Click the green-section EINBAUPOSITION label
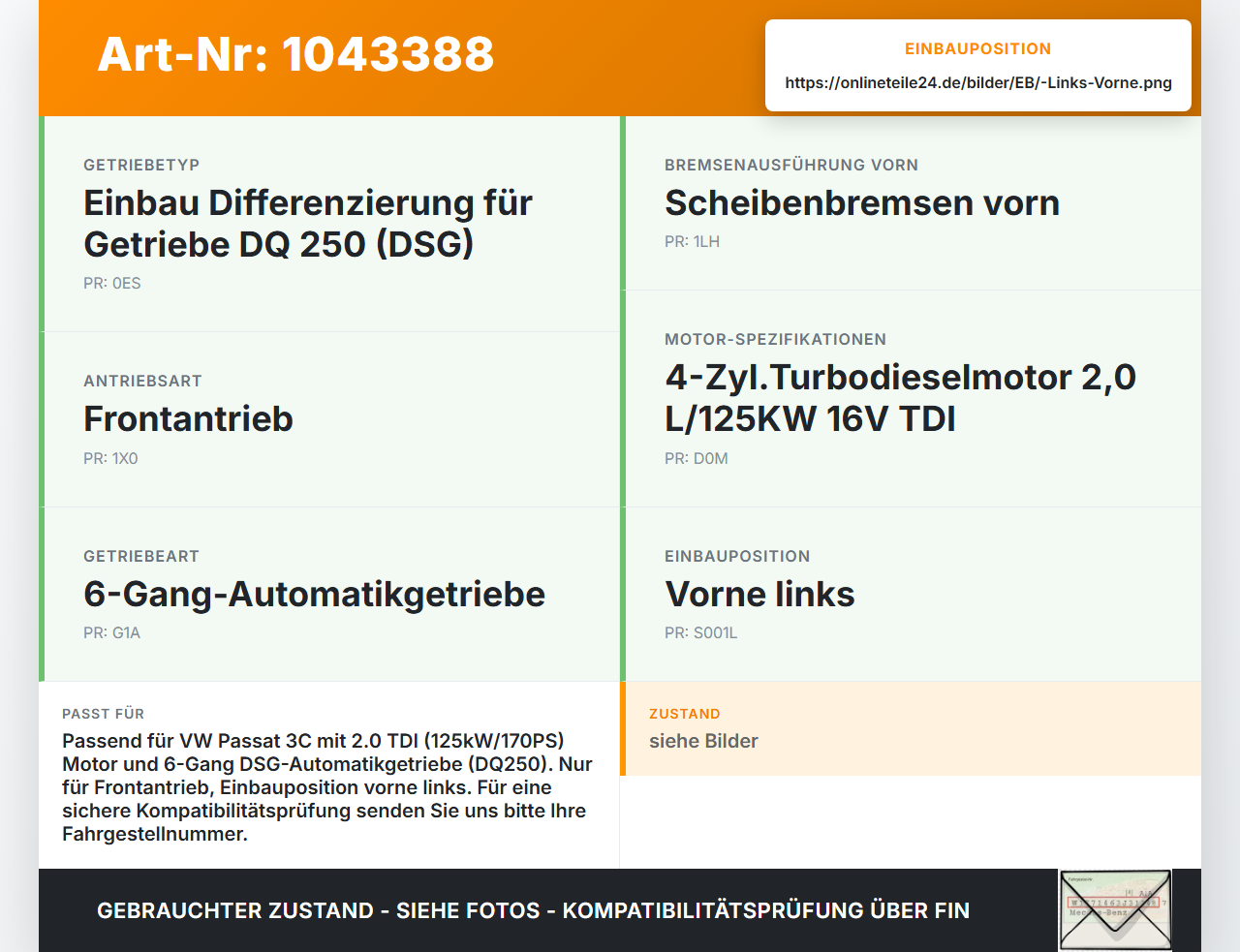Screen dimensions: 1240x952 point(737,556)
